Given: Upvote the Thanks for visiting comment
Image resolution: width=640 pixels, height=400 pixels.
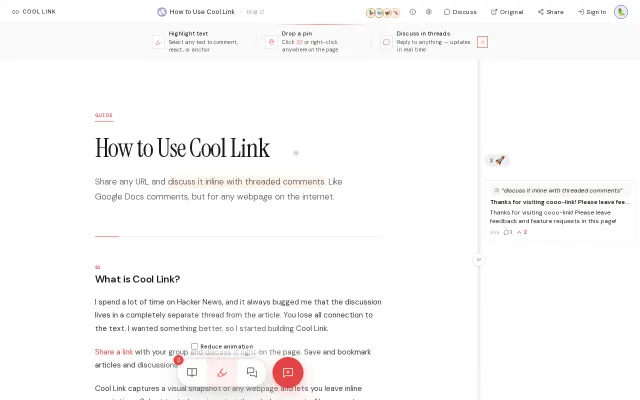Looking at the screenshot, I should click(x=522, y=232).
